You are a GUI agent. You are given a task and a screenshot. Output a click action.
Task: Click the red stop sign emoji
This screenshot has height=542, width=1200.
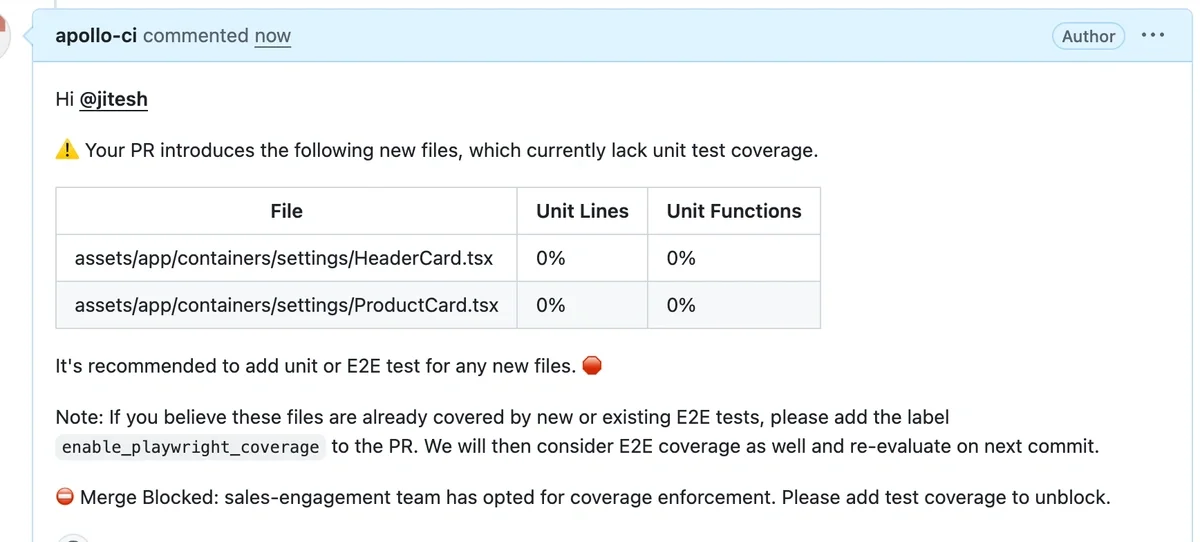(x=592, y=366)
